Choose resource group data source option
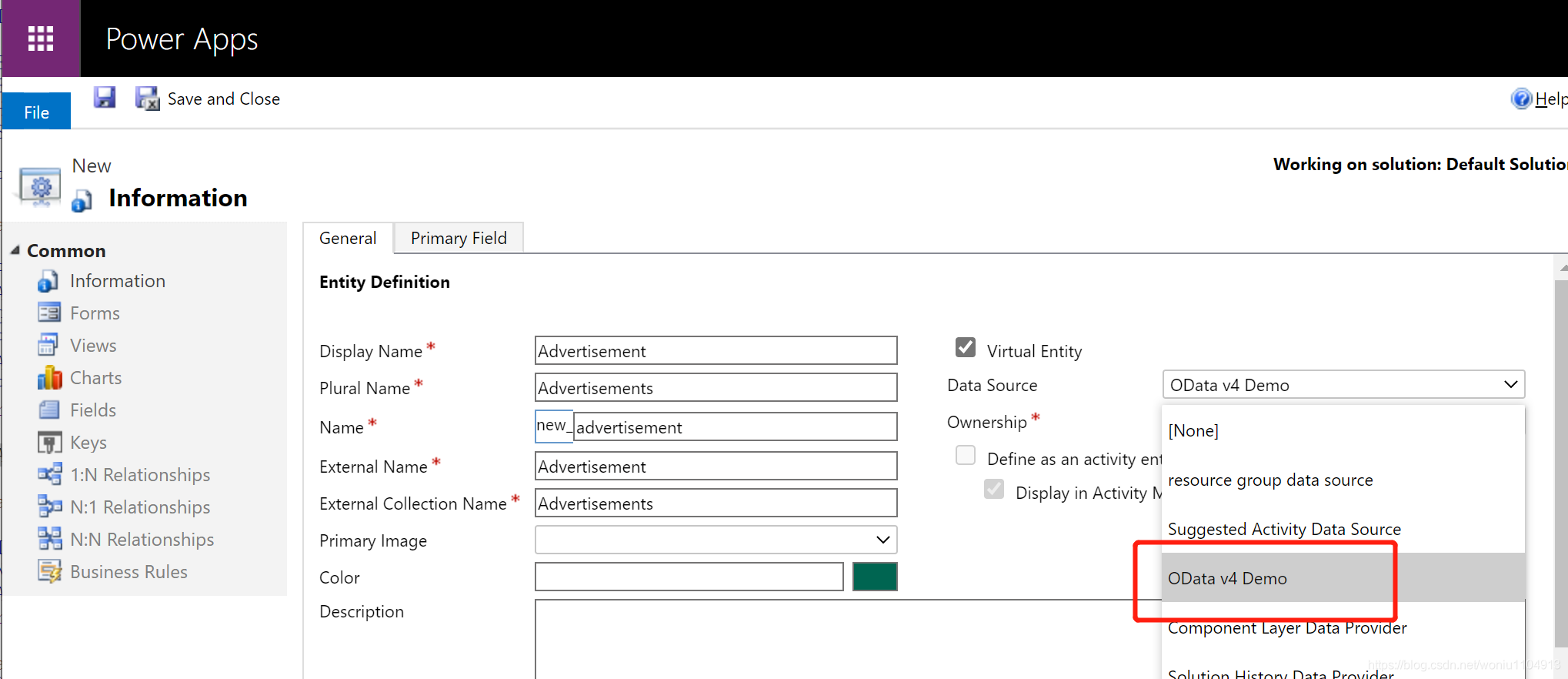The image size is (1568, 679). (1343, 480)
